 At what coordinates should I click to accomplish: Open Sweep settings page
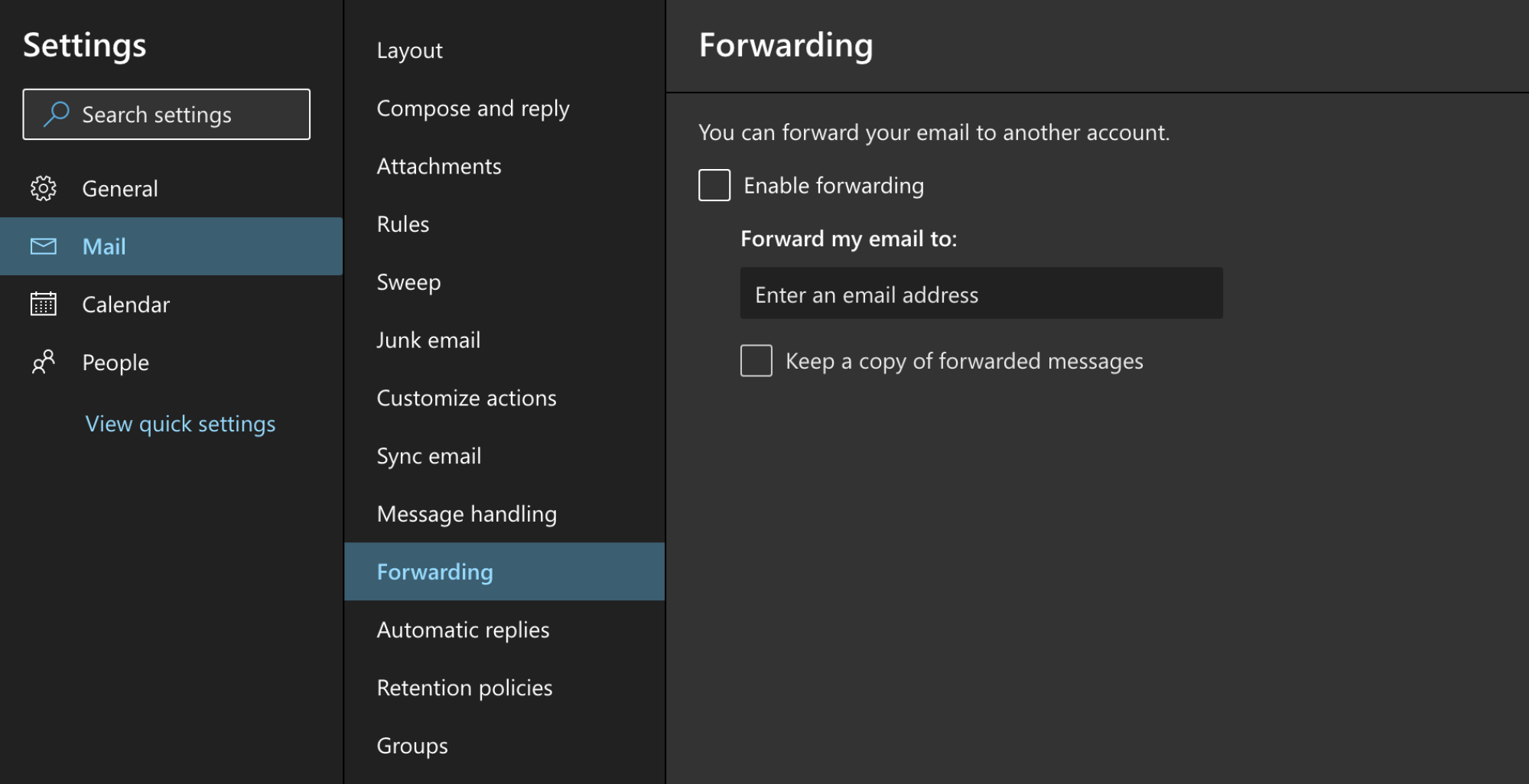click(x=505, y=282)
